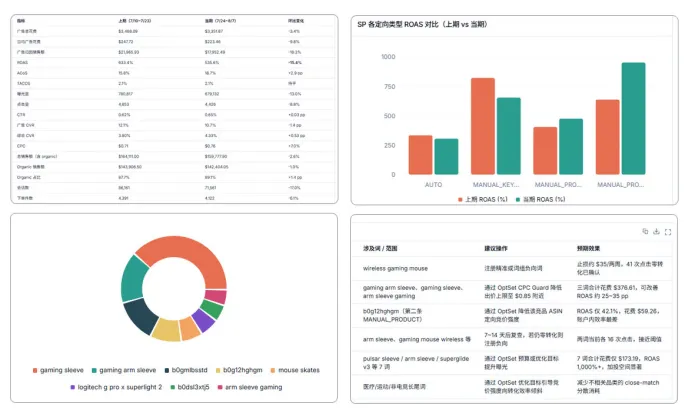Click the TACOS row label in metrics table
Image resolution: width=693 pixels, height=415 pixels.
pos(23,84)
